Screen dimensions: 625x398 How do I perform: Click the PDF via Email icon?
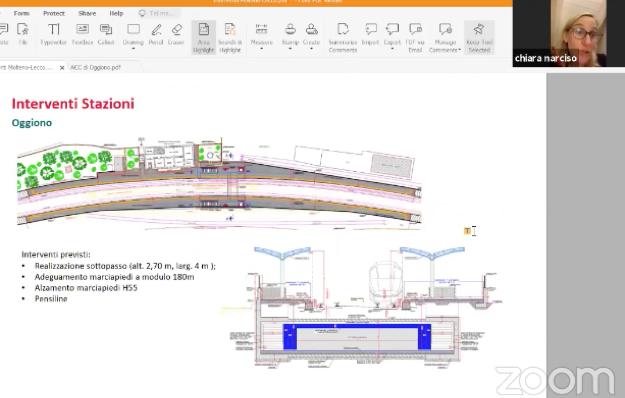tap(415, 37)
